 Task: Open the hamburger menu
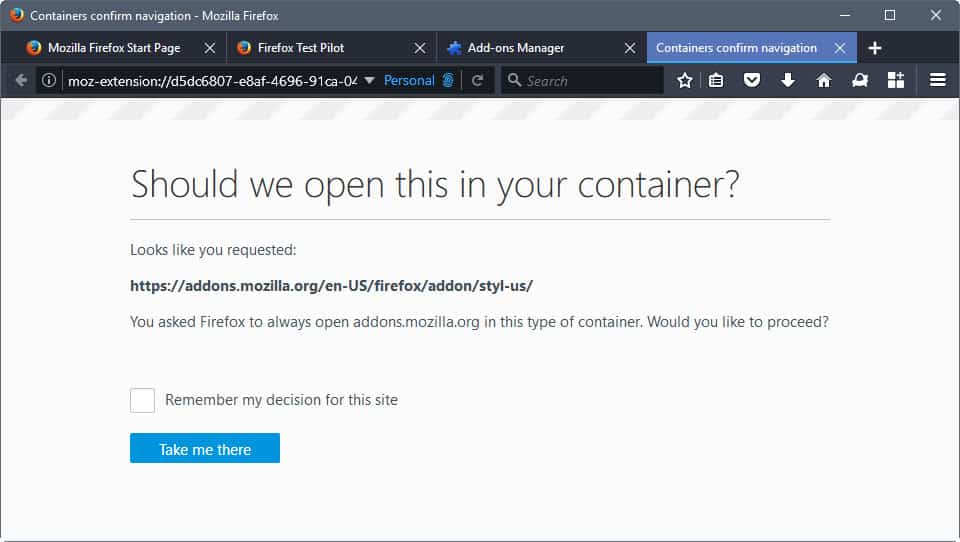[x=938, y=80]
